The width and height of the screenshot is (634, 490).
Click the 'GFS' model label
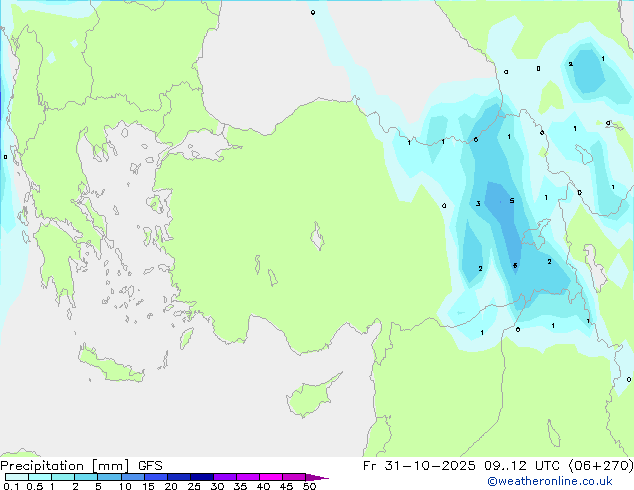pos(150,466)
